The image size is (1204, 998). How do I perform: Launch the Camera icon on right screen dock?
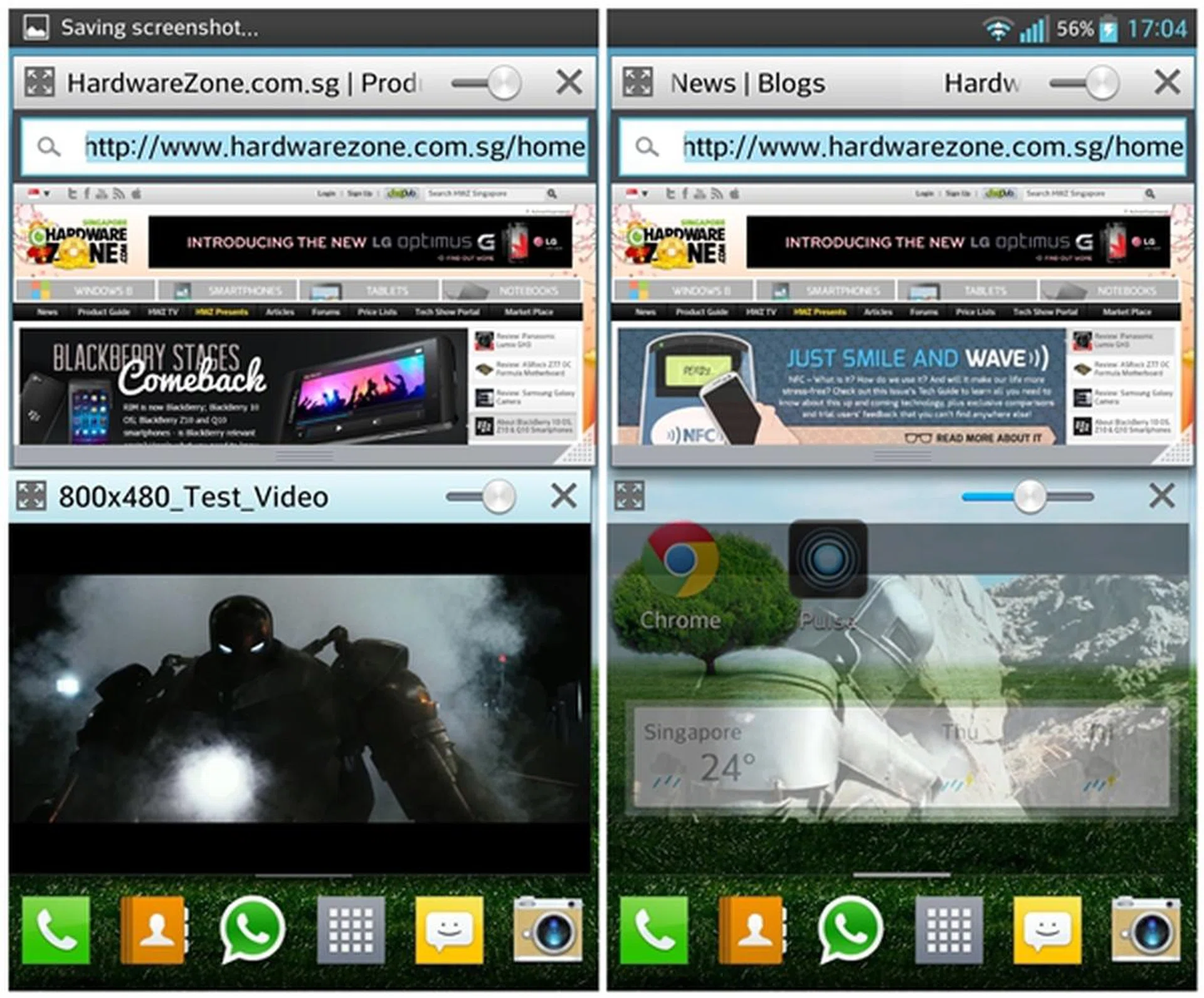(1145, 930)
